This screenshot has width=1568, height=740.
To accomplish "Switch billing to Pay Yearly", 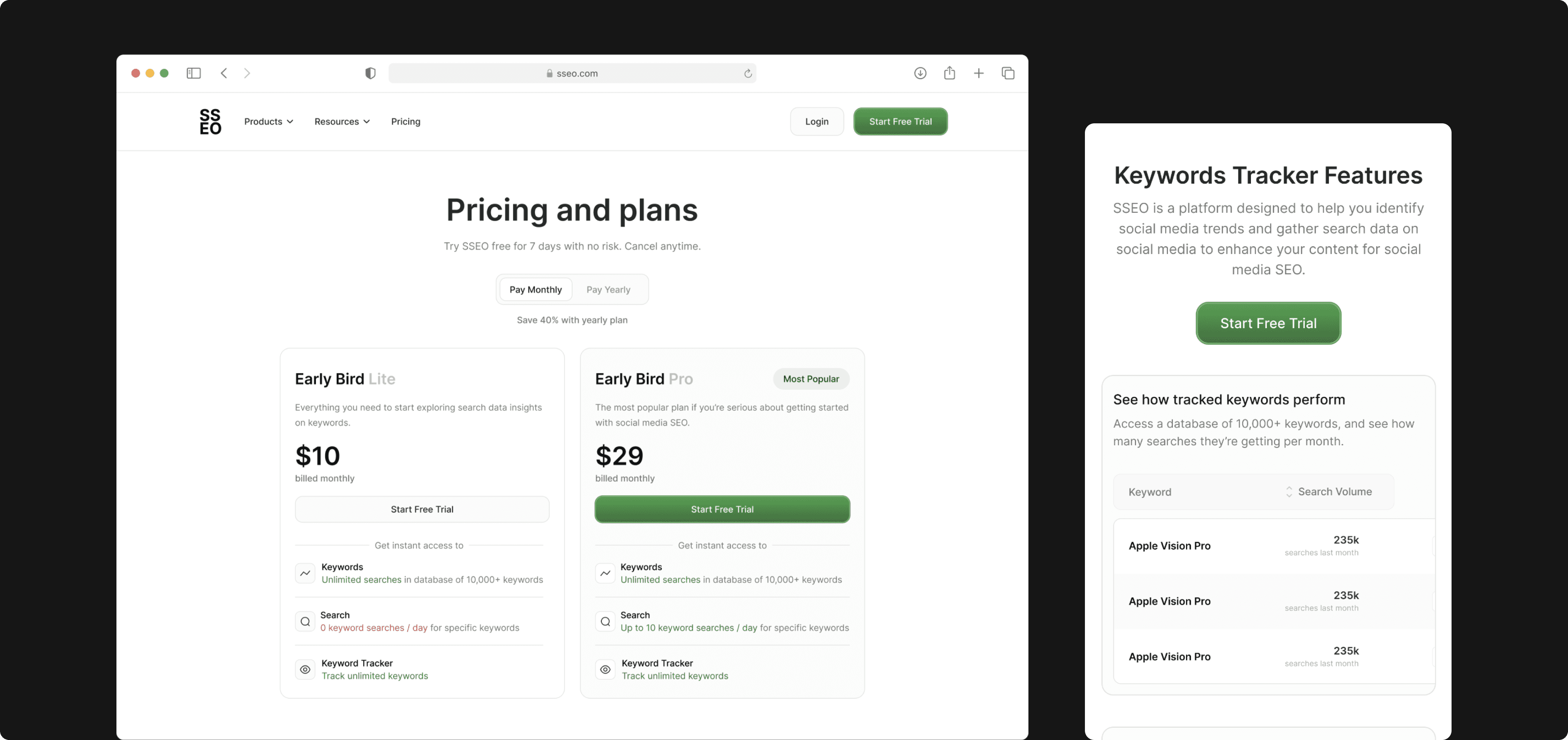I will pos(608,290).
